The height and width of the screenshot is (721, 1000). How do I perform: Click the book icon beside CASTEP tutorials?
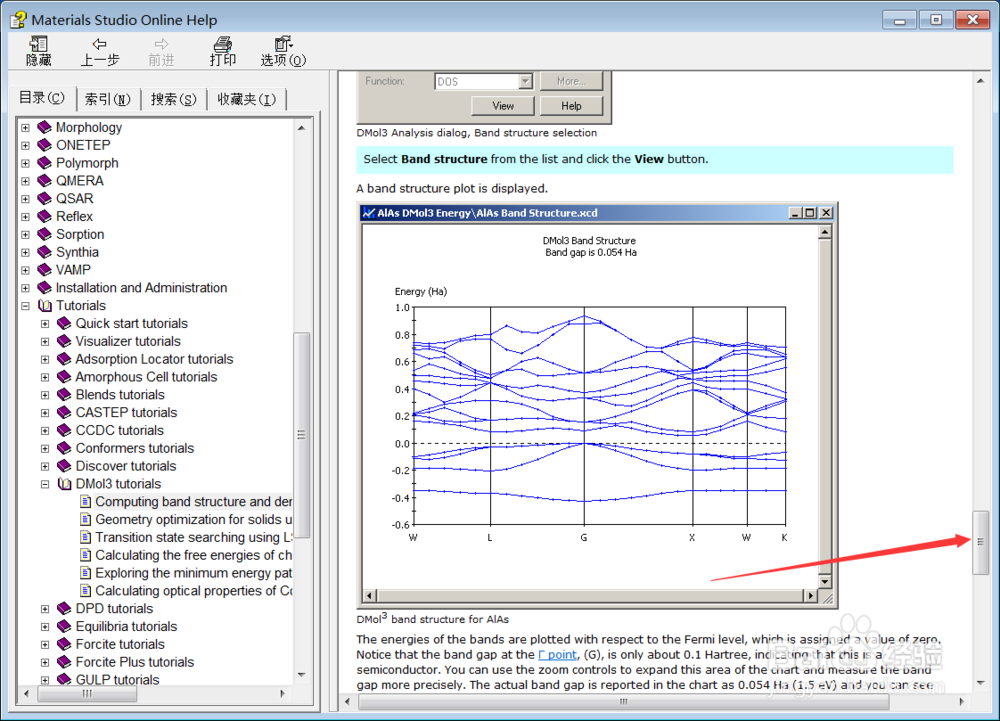tap(64, 412)
